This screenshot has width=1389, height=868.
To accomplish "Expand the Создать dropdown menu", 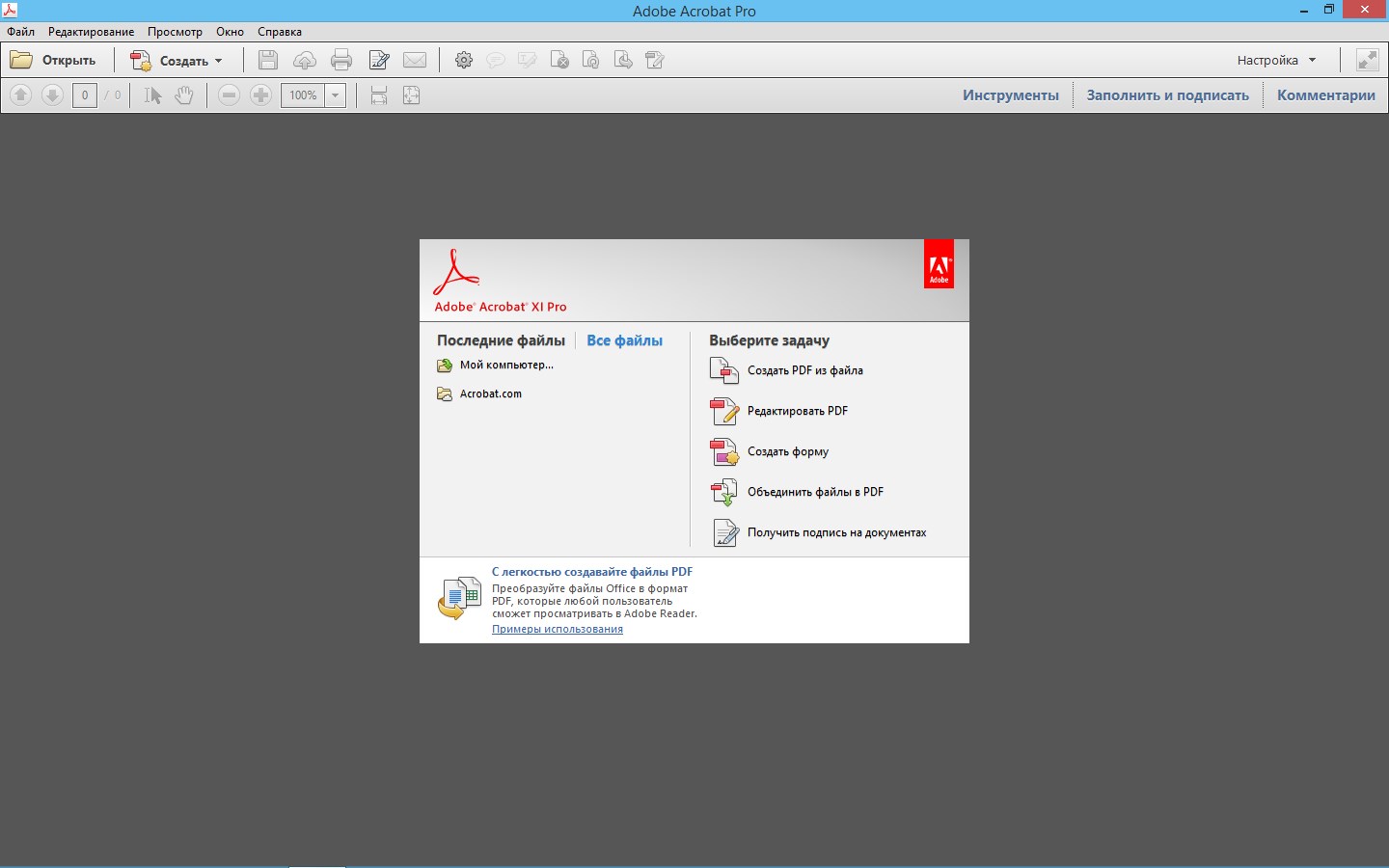I will click(219, 61).
